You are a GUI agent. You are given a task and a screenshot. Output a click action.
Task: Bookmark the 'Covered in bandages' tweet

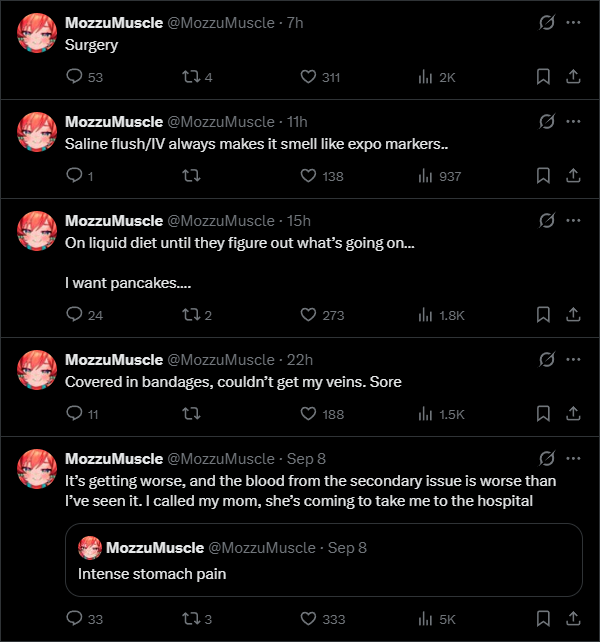pyautogui.click(x=543, y=414)
